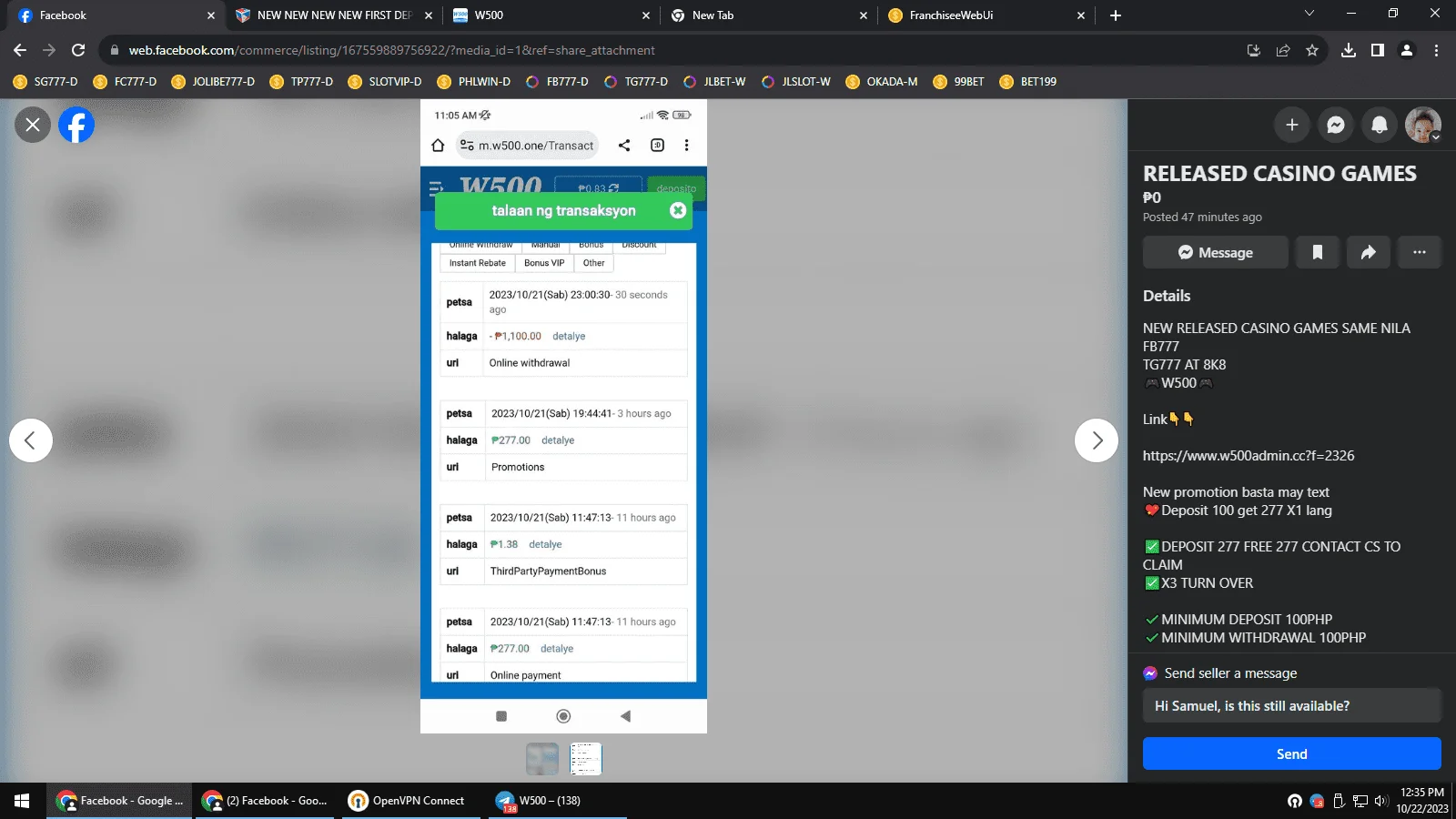Select the second transaction photo thumbnail
This screenshot has height=819, width=1456.
coord(586,759)
